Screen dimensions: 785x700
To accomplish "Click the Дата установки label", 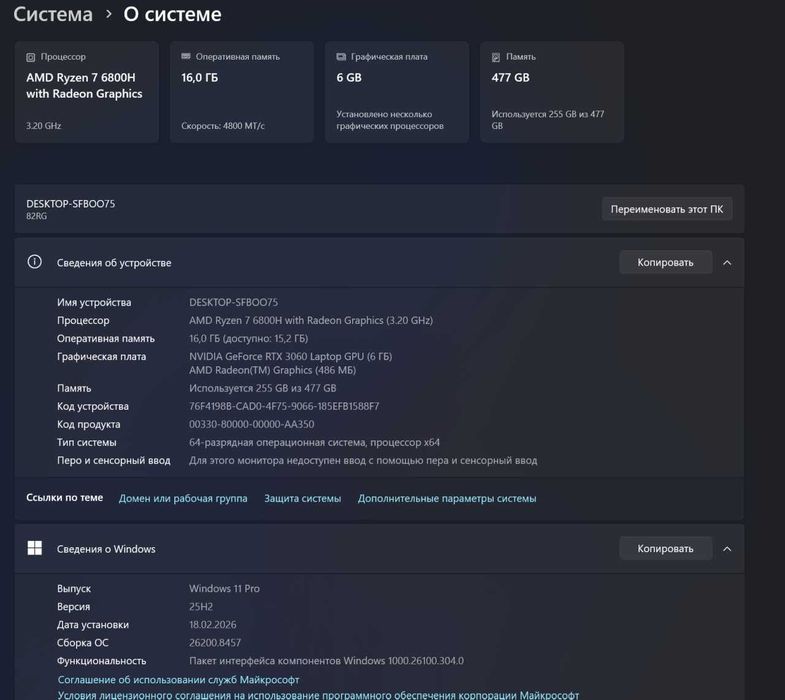I will (93, 624).
